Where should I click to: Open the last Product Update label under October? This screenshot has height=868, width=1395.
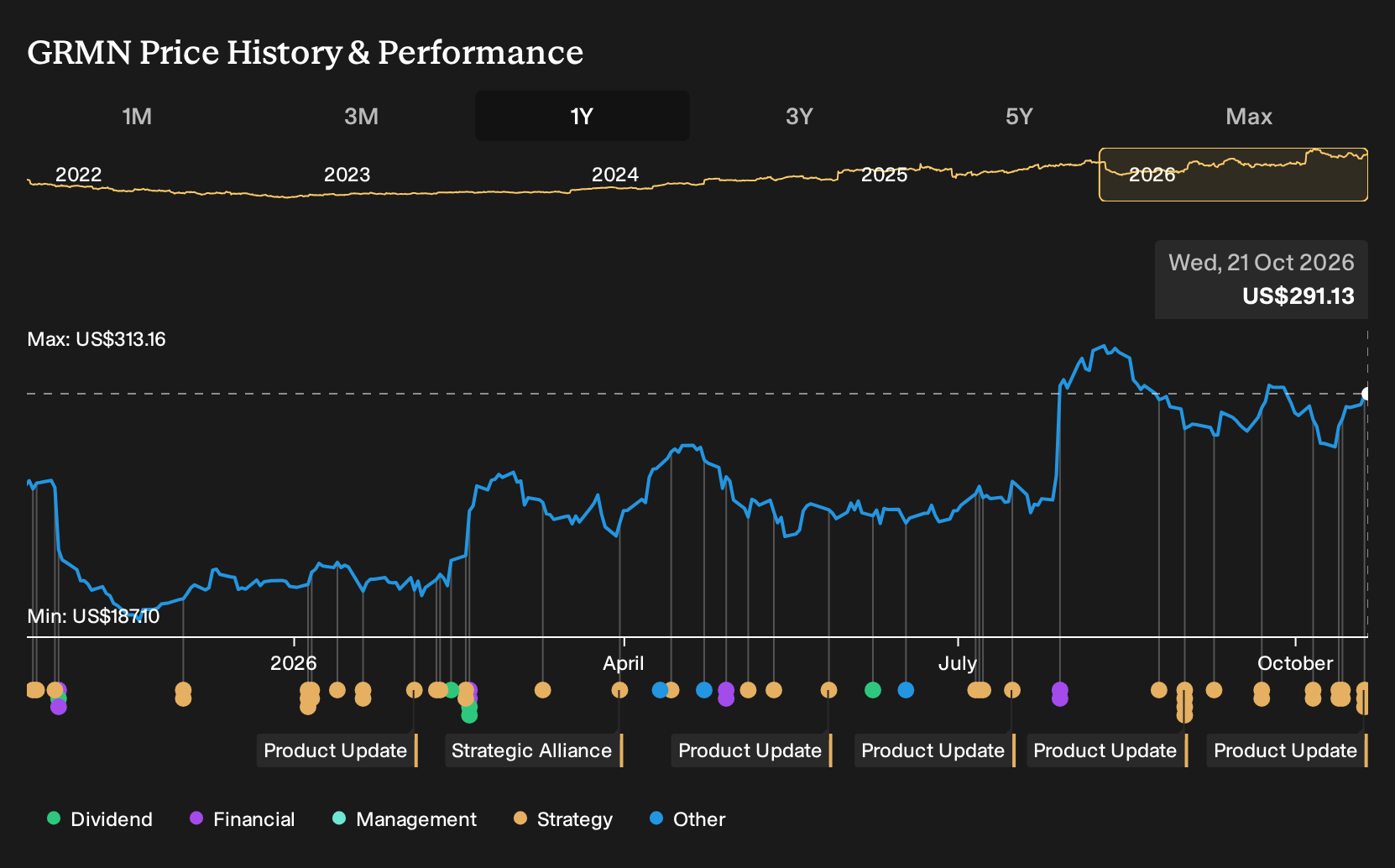point(1288,750)
